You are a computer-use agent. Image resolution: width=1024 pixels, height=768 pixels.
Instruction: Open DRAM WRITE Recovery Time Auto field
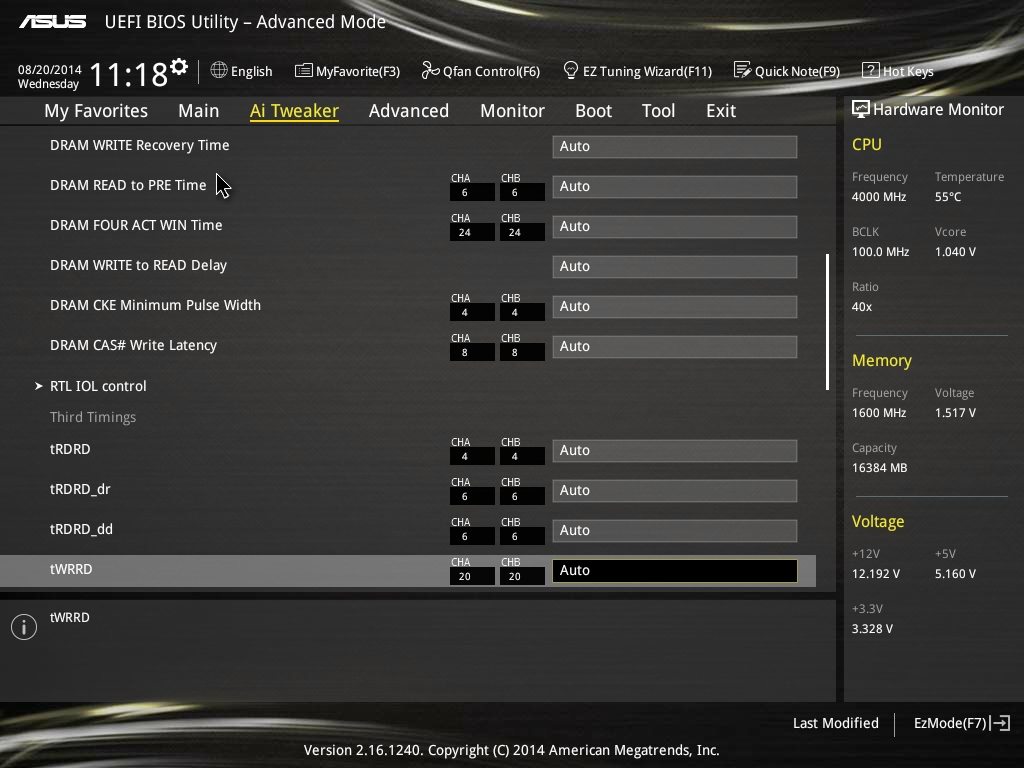click(675, 146)
